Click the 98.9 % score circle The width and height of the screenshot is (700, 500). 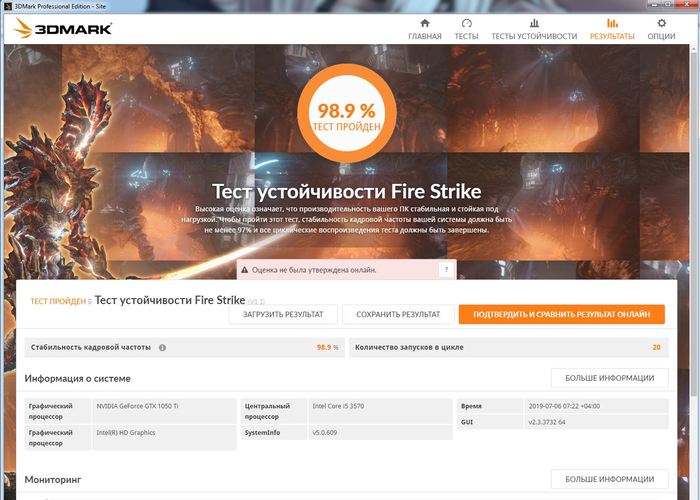click(347, 113)
